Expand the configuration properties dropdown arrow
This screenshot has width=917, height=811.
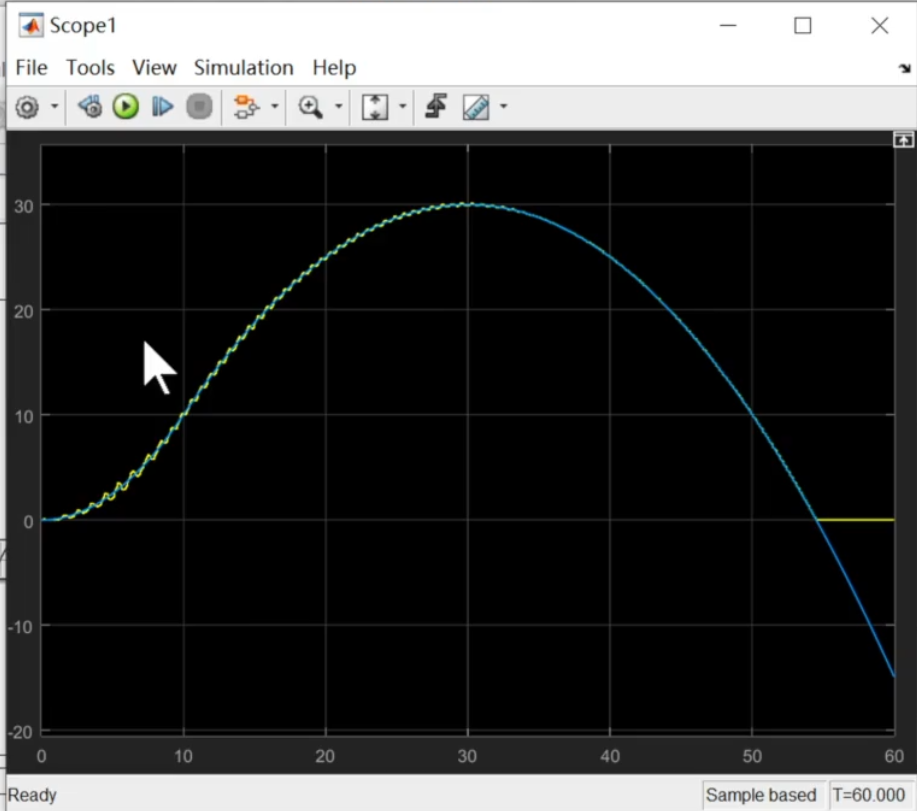tap(54, 106)
